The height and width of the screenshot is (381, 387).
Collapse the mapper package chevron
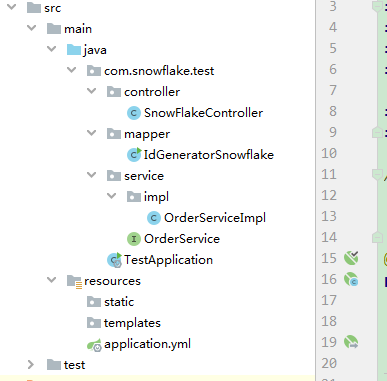[91, 133]
